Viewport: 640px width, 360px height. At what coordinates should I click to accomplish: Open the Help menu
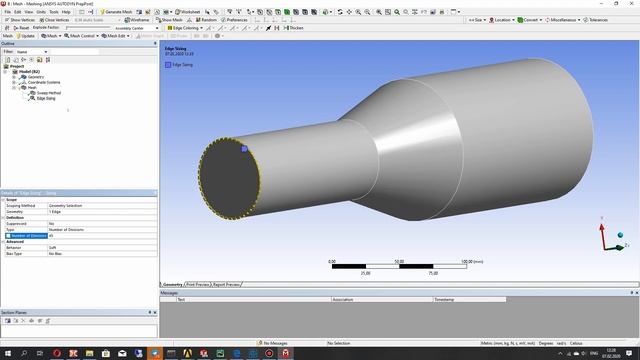66,12
